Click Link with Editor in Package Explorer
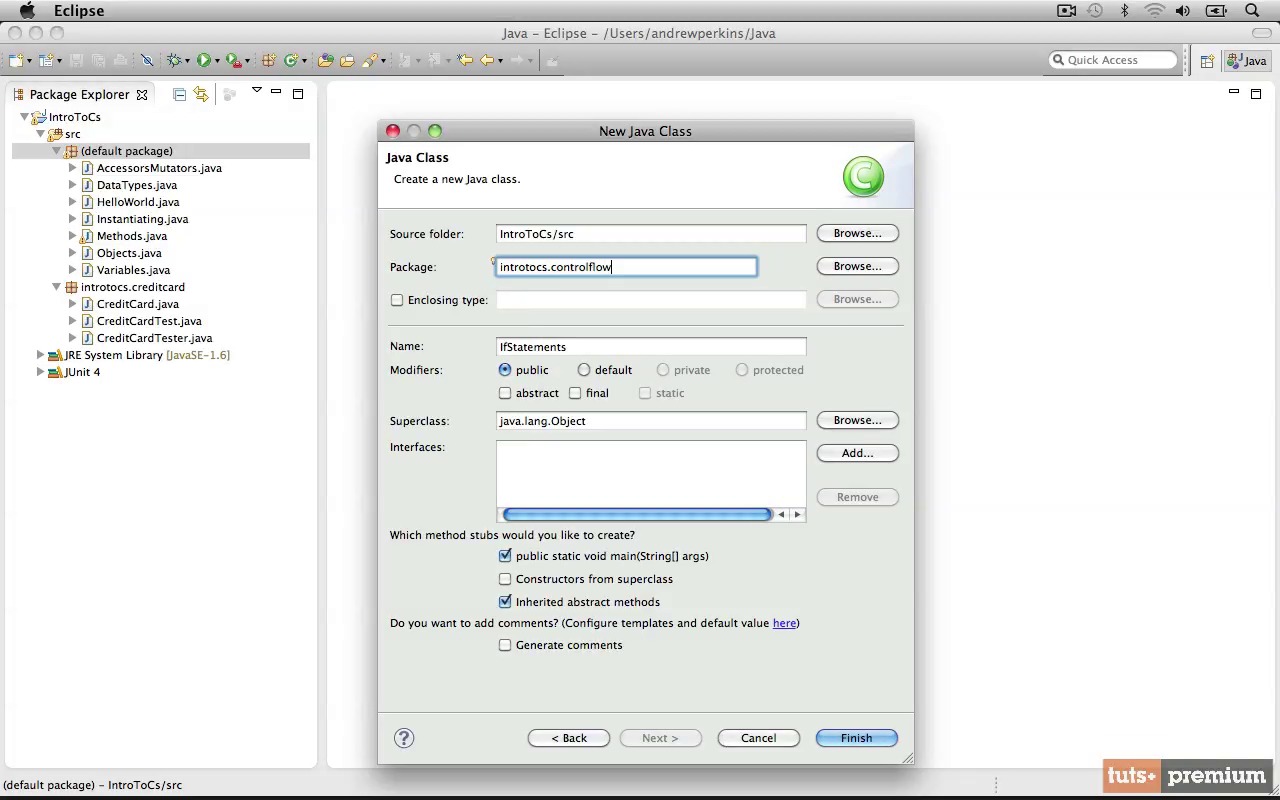1280x800 pixels. (x=201, y=94)
